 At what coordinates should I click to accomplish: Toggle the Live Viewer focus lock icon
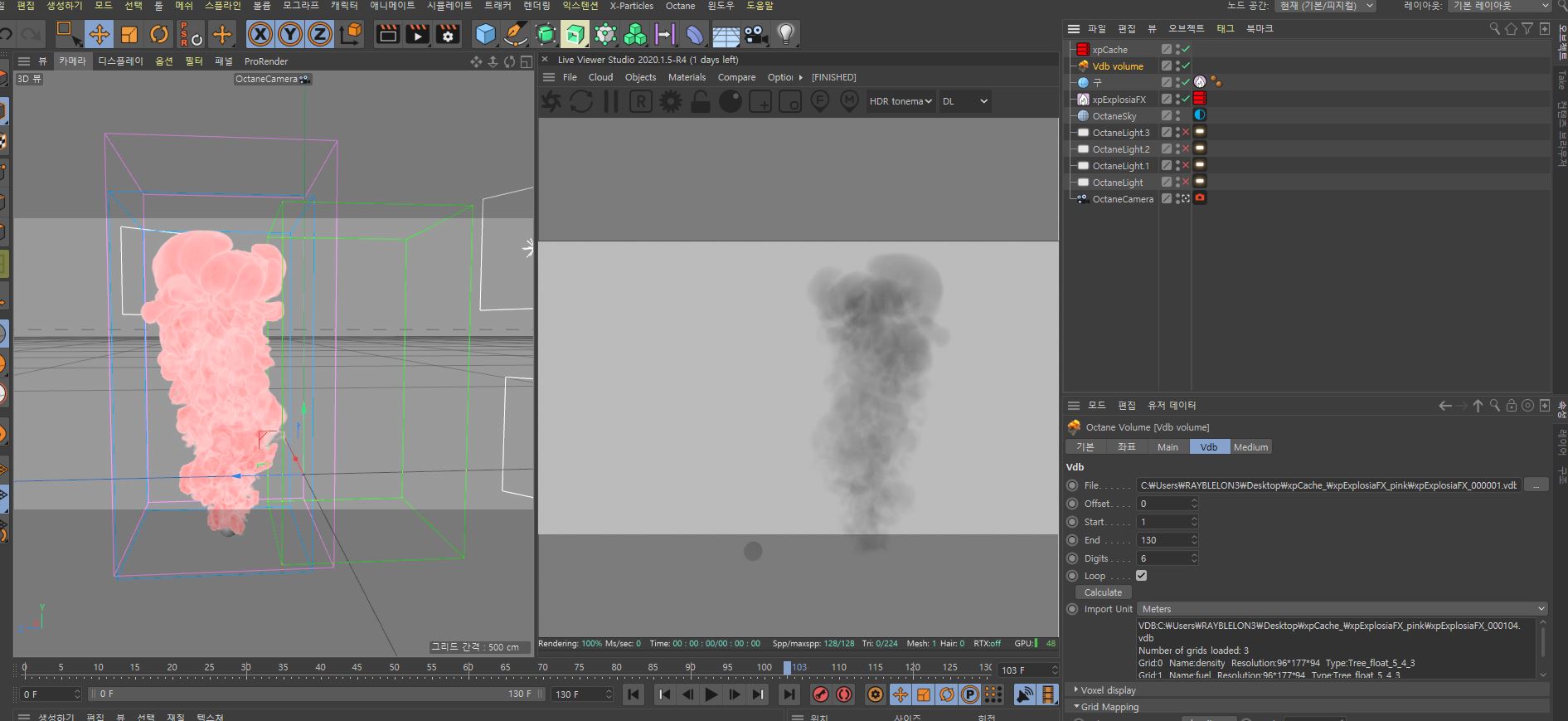pyautogui.click(x=701, y=101)
